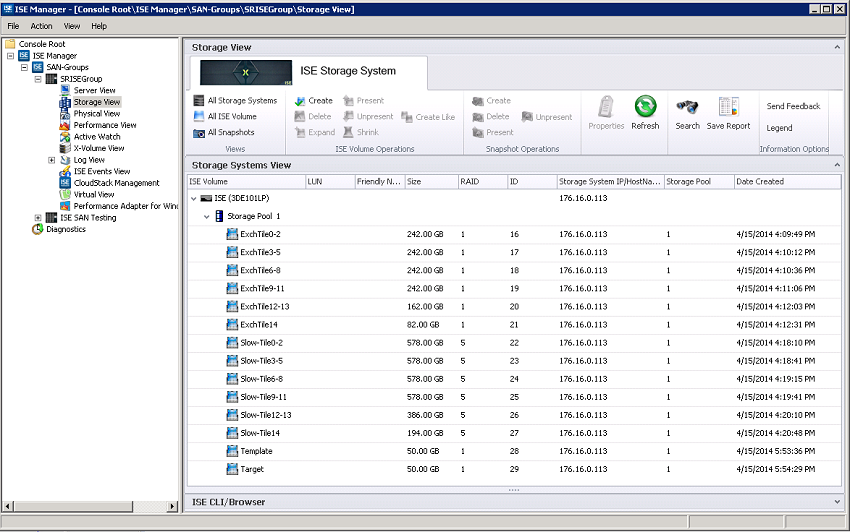The width and height of the screenshot is (850, 532).
Task: Click the Physical View tree icon
Action: [x=65, y=113]
